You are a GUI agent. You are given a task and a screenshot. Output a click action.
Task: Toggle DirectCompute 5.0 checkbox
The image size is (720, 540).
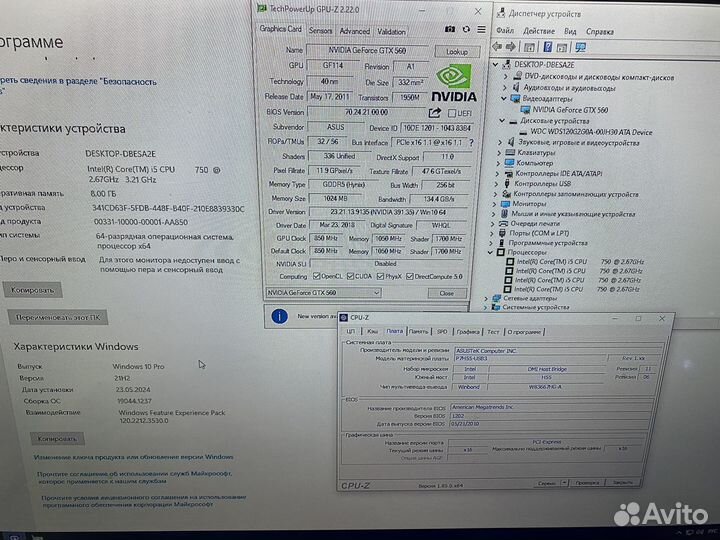(x=410, y=276)
